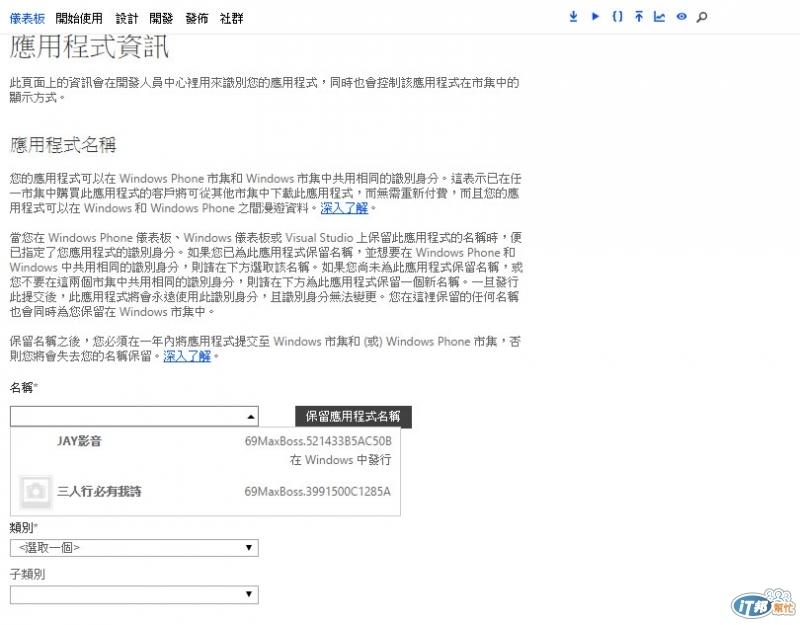Follow the 深入了解 link after 名稱保留
800x625 pixels.
187,356
